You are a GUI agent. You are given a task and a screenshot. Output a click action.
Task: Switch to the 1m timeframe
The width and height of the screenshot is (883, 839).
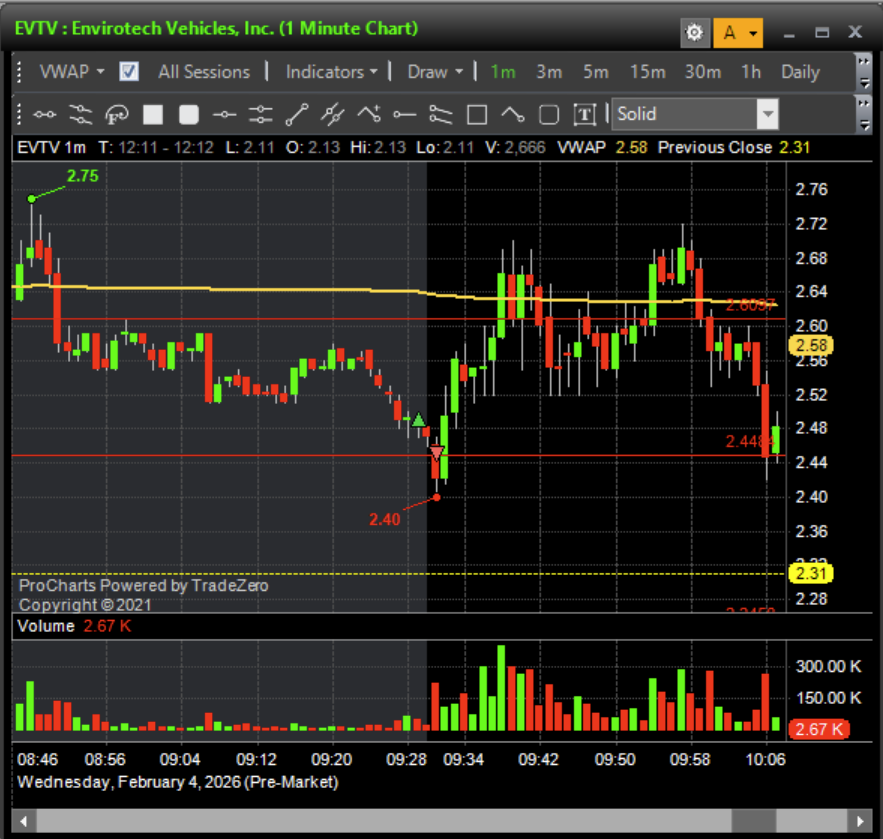coord(503,72)
